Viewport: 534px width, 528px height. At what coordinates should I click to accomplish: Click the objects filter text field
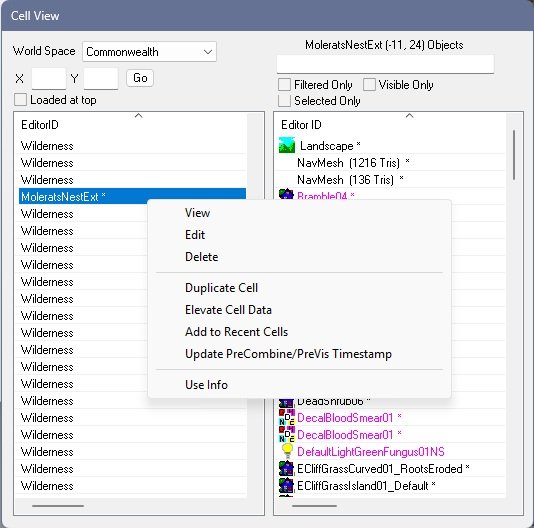(385, 64)
